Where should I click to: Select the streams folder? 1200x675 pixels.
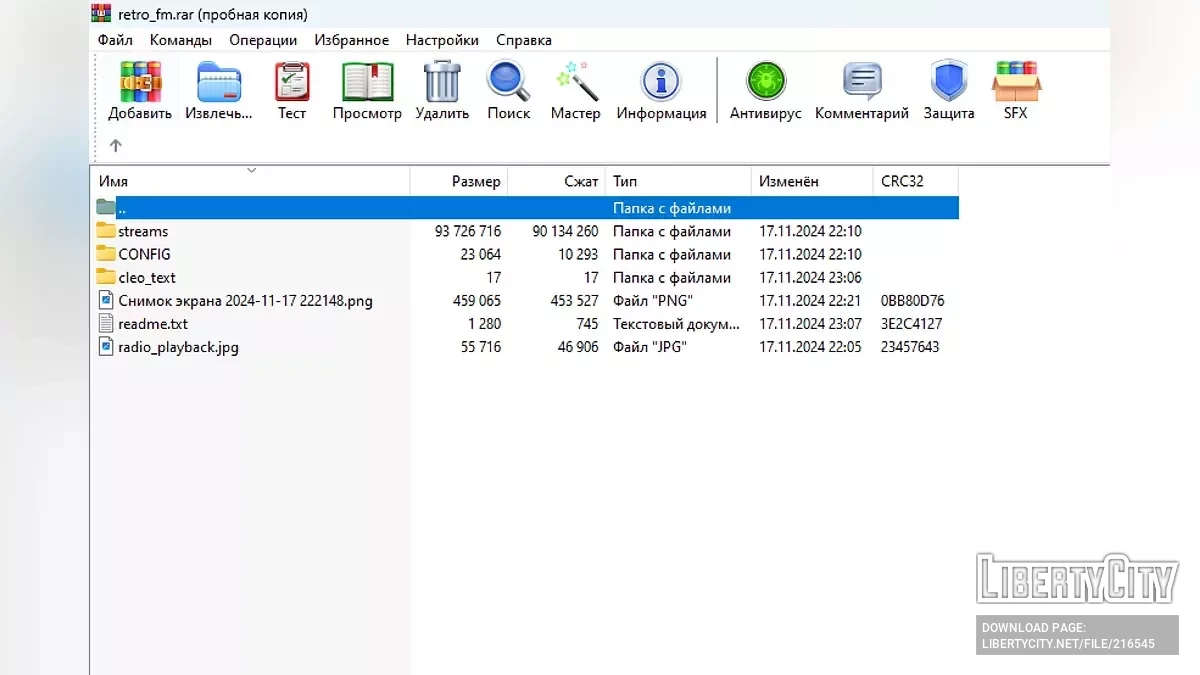pyautogui.click(x=143, y=231)
